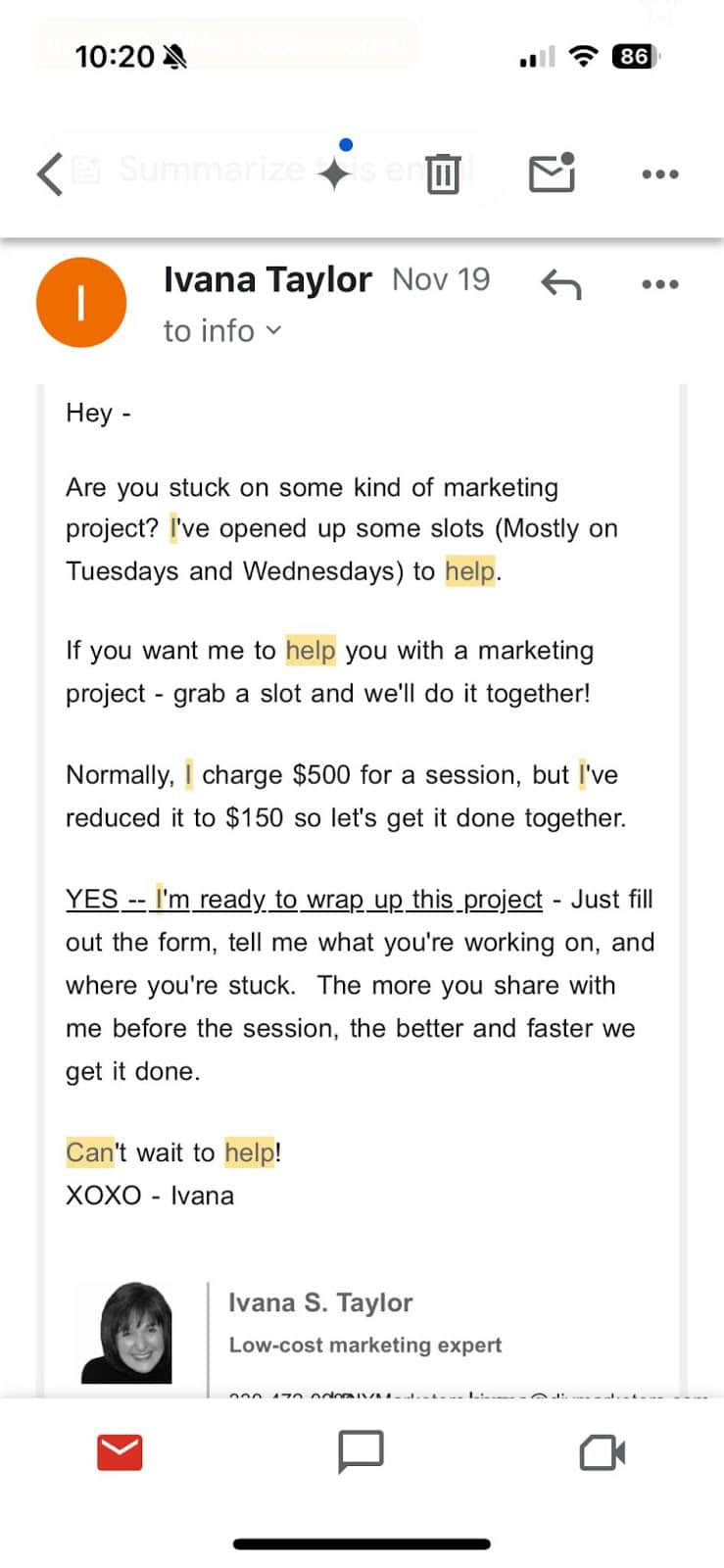Image resolution: width=724 pixels, height=1568 pixels.
Task: Tap Ivana Taylor's orange avatar circle
Action: click(81, 302)
